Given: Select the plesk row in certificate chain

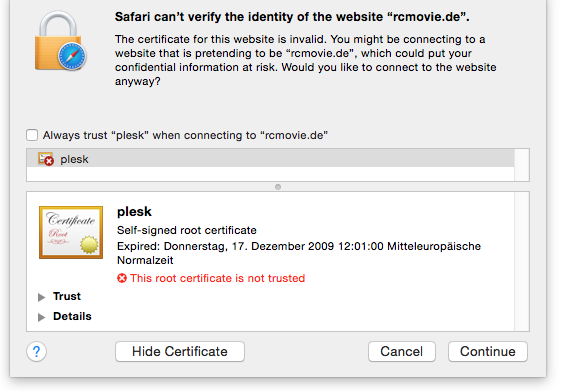Looking at the screenshot, I should click(270, 159).
